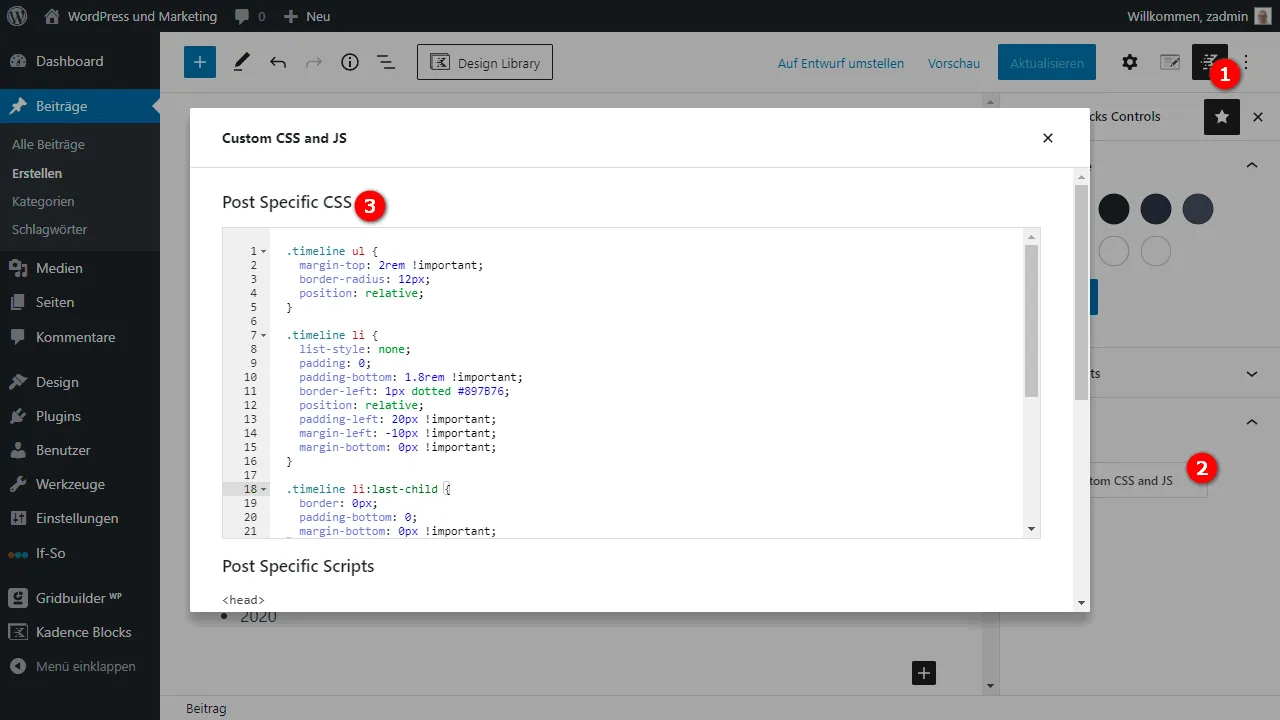Open the comments bubble in the admin bar
This screenshot has width=1280, height=720.
(250, 16)
